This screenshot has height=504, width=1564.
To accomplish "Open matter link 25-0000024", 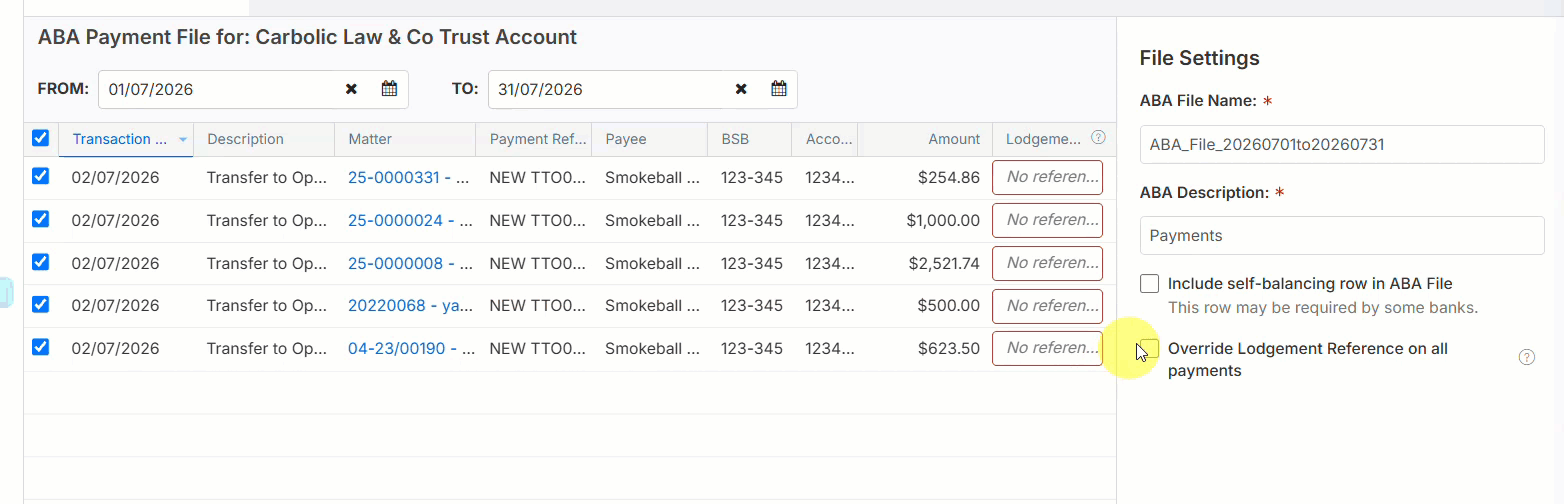I will pos(411,220).
